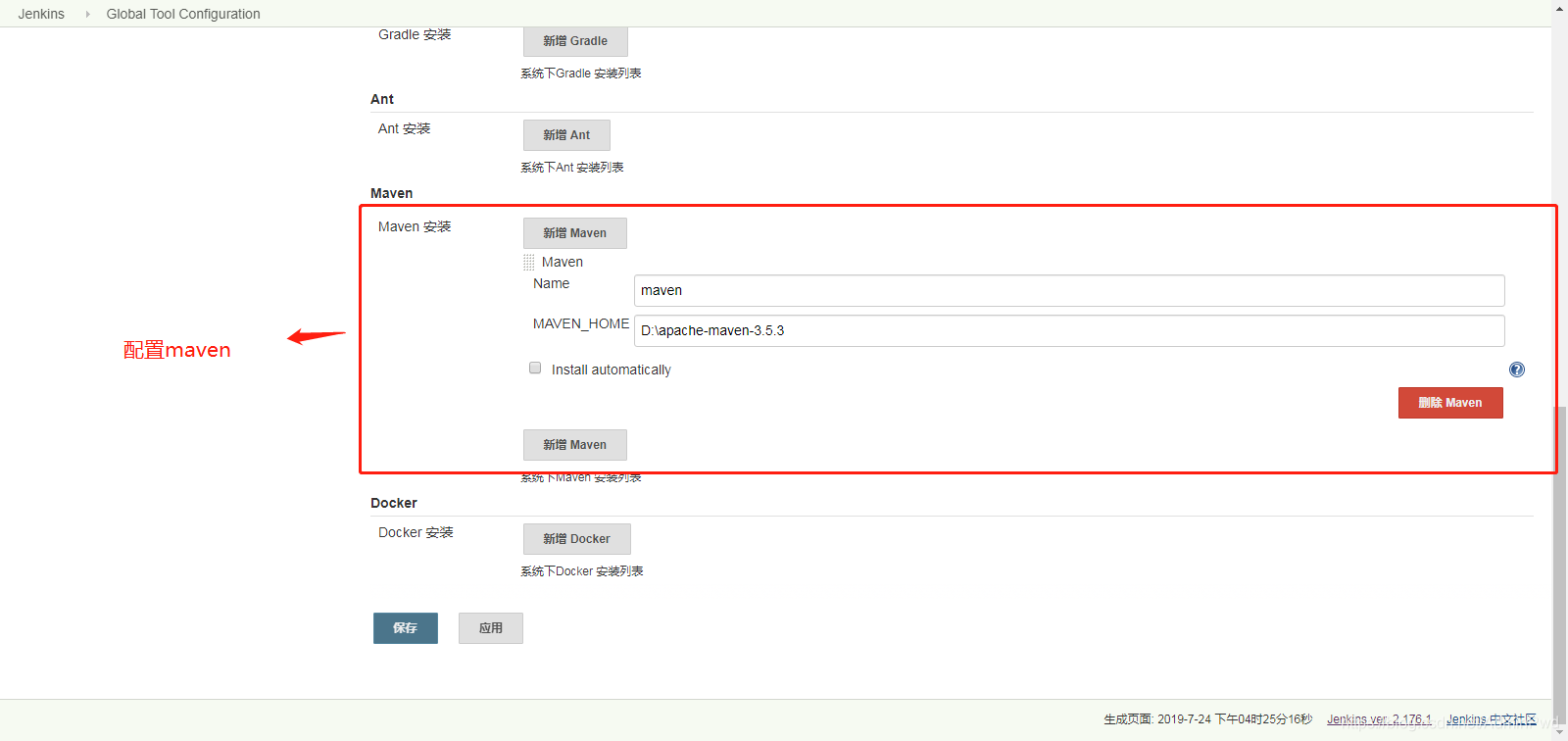The width and height of the screenshot is (1568, 741).
Task: Click the 系统下Docker 安装列表 text
Action: point(582,571)
